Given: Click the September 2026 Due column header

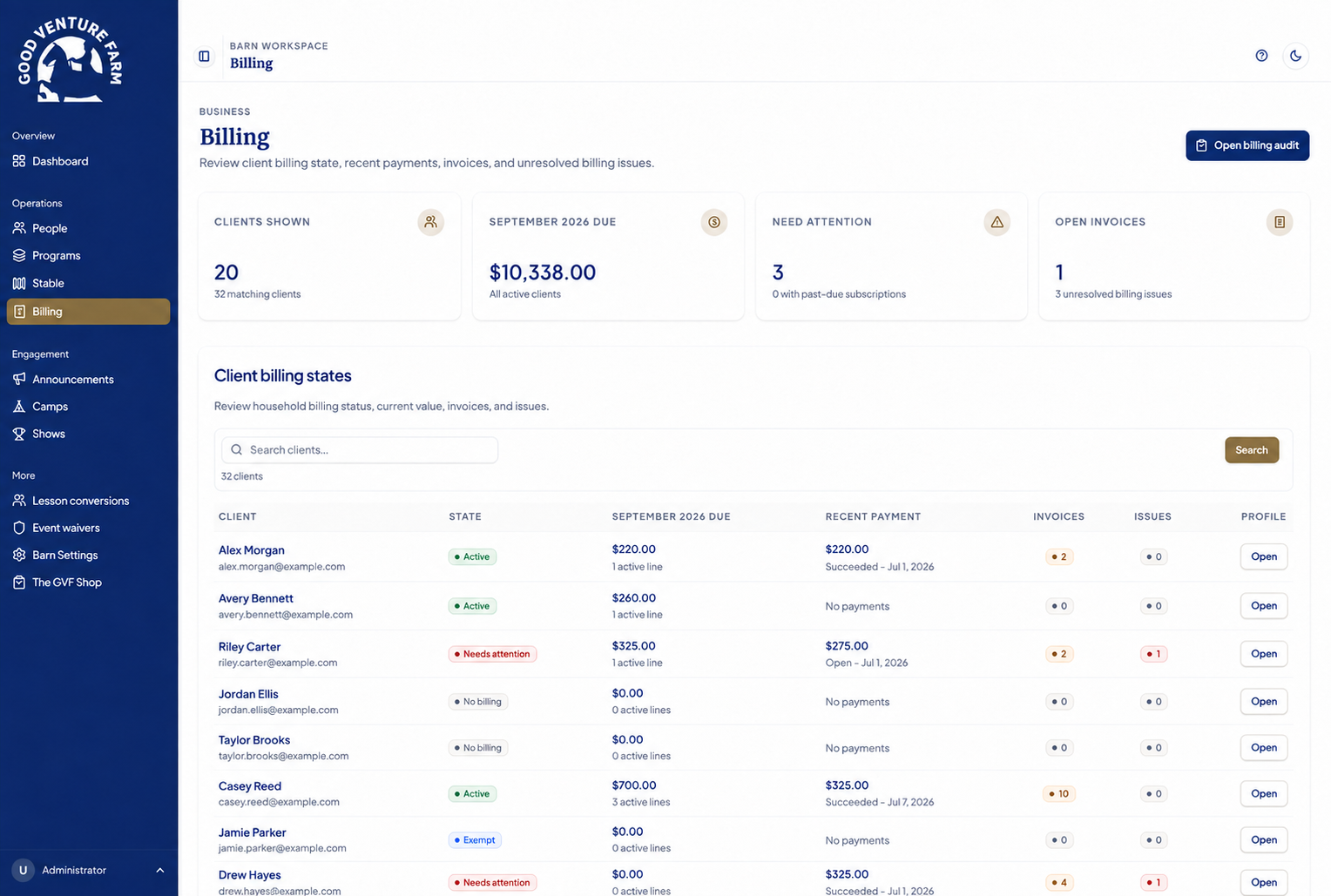Looking at the screenshot, I should tap(671, 516).
